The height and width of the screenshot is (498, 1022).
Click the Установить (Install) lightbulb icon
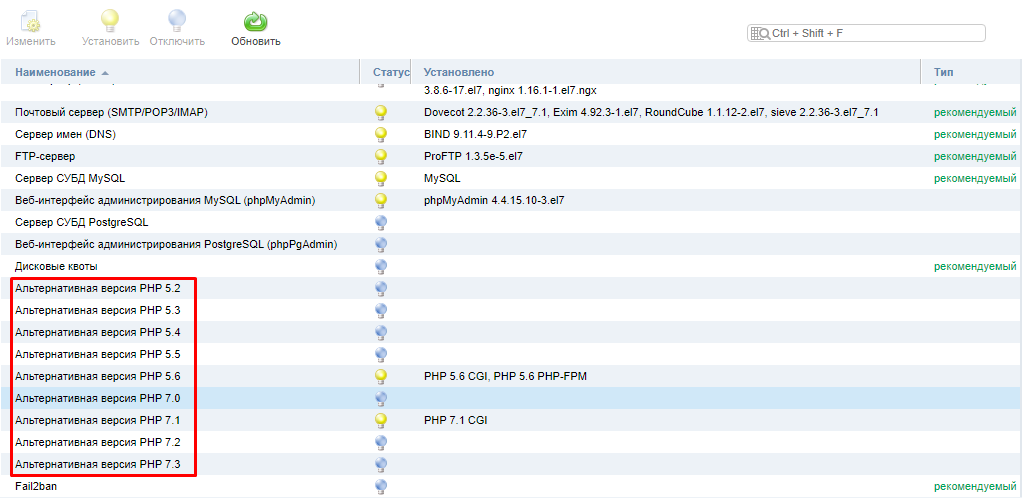[110, 22]
